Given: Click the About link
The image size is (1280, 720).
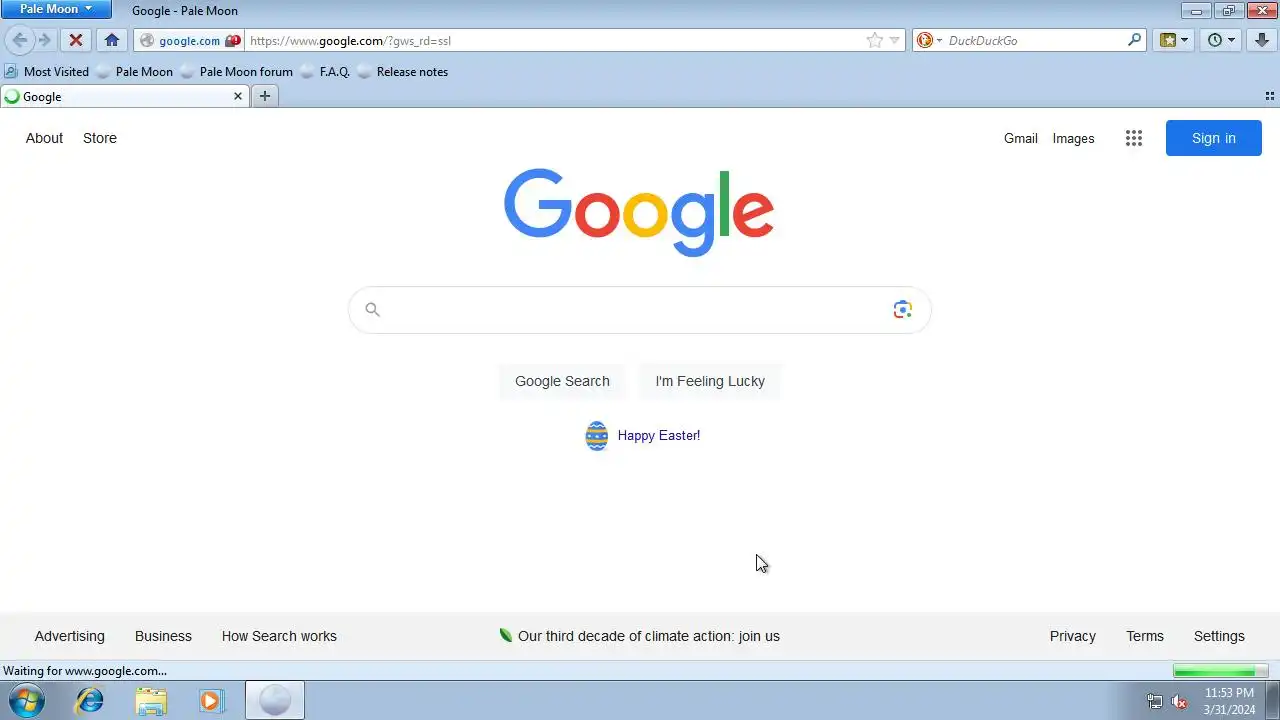Looking at the screenshot, I should tap(44, 138).
